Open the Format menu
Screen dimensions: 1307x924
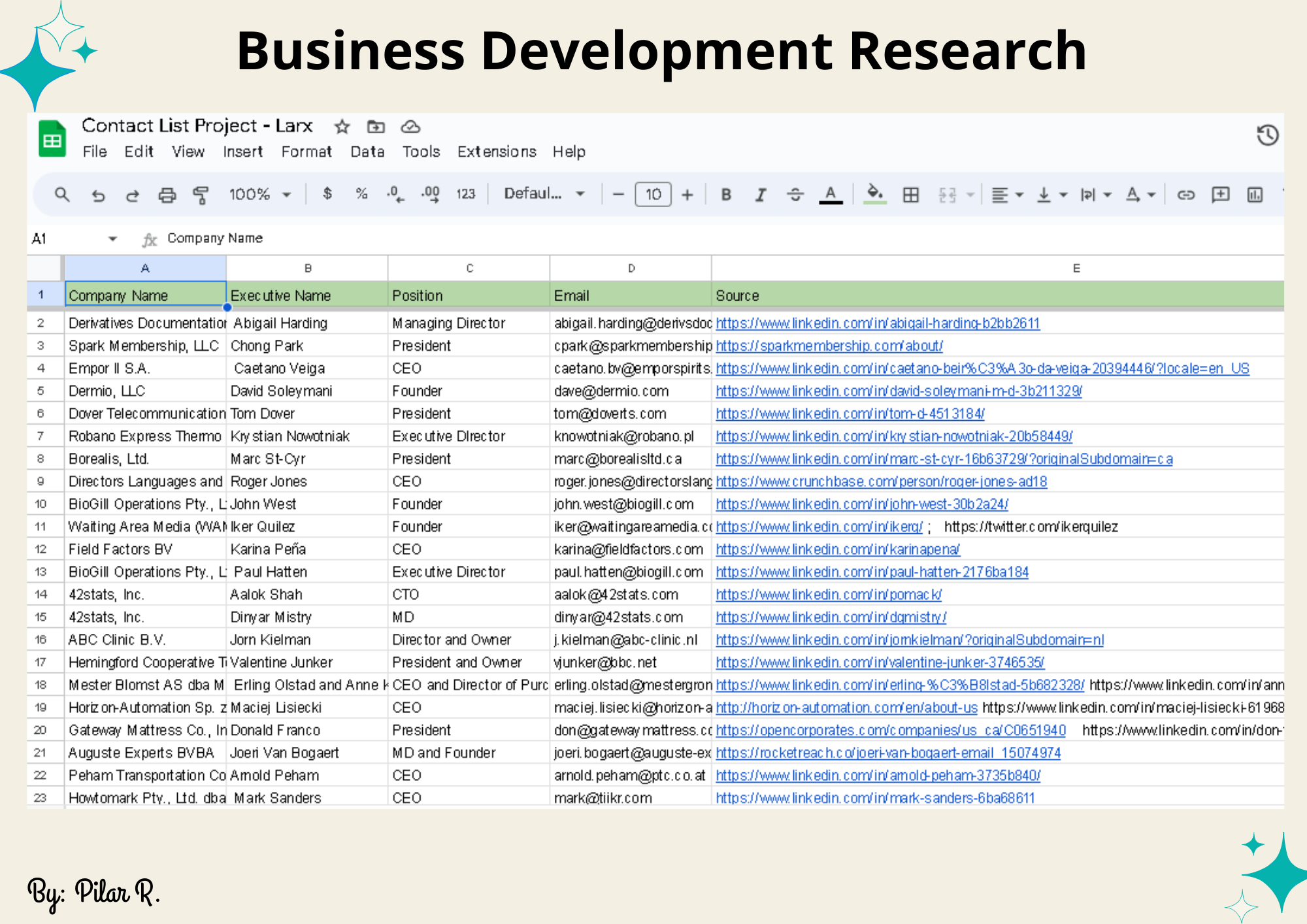click(306, 152)
